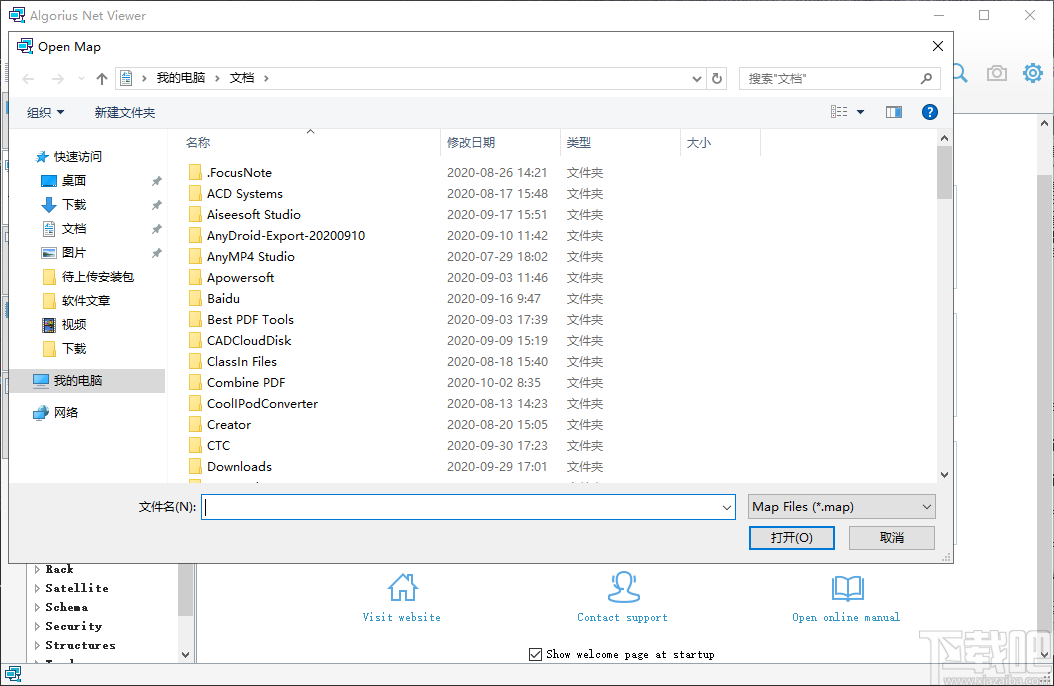Toggle selection of the Creator folder
The image size is (1054, 686).
click(x=228, y=424)
